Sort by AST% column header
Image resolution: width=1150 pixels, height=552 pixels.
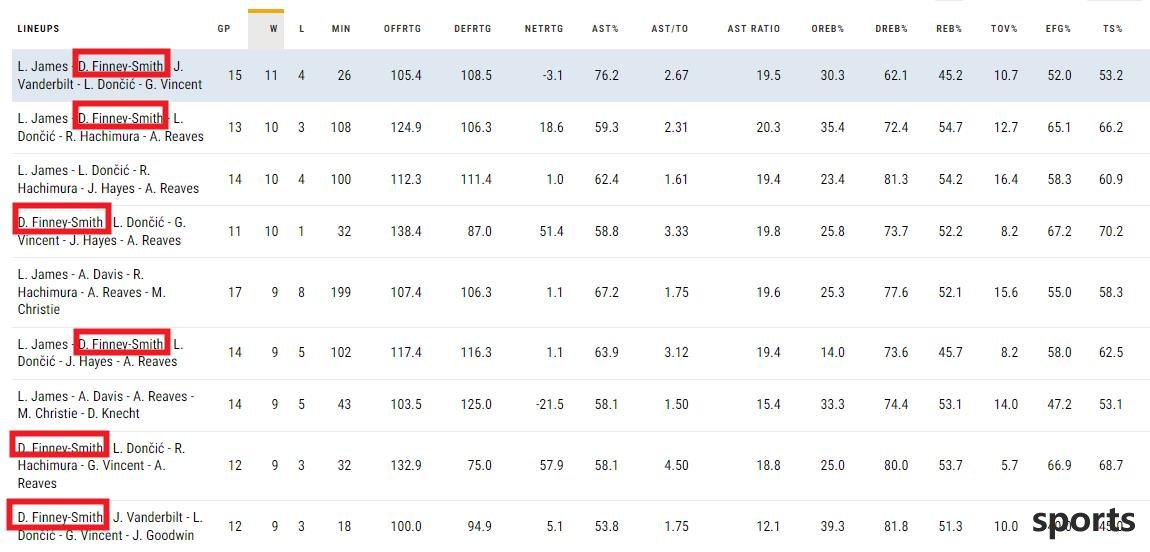(x=605, y=29)
